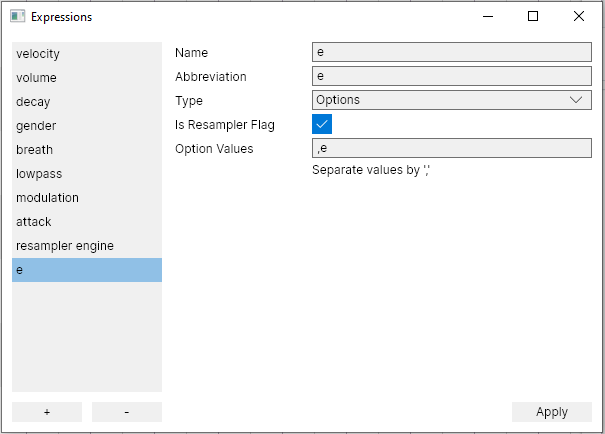This screenshot has width=605, height=434.
Task: Select the velocity expression
Action: (x=86, y=54)
